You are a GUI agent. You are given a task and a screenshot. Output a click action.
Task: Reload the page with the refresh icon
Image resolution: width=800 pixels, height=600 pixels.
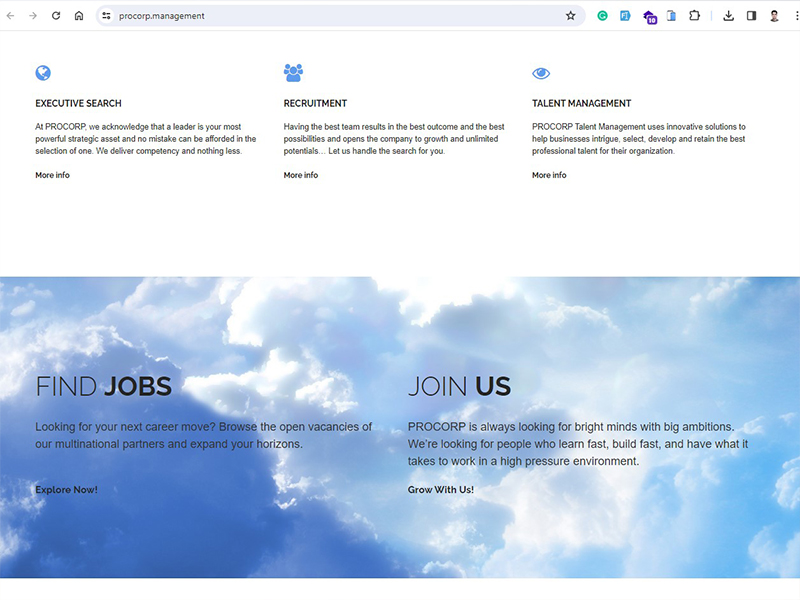click(x=56, y=16)
